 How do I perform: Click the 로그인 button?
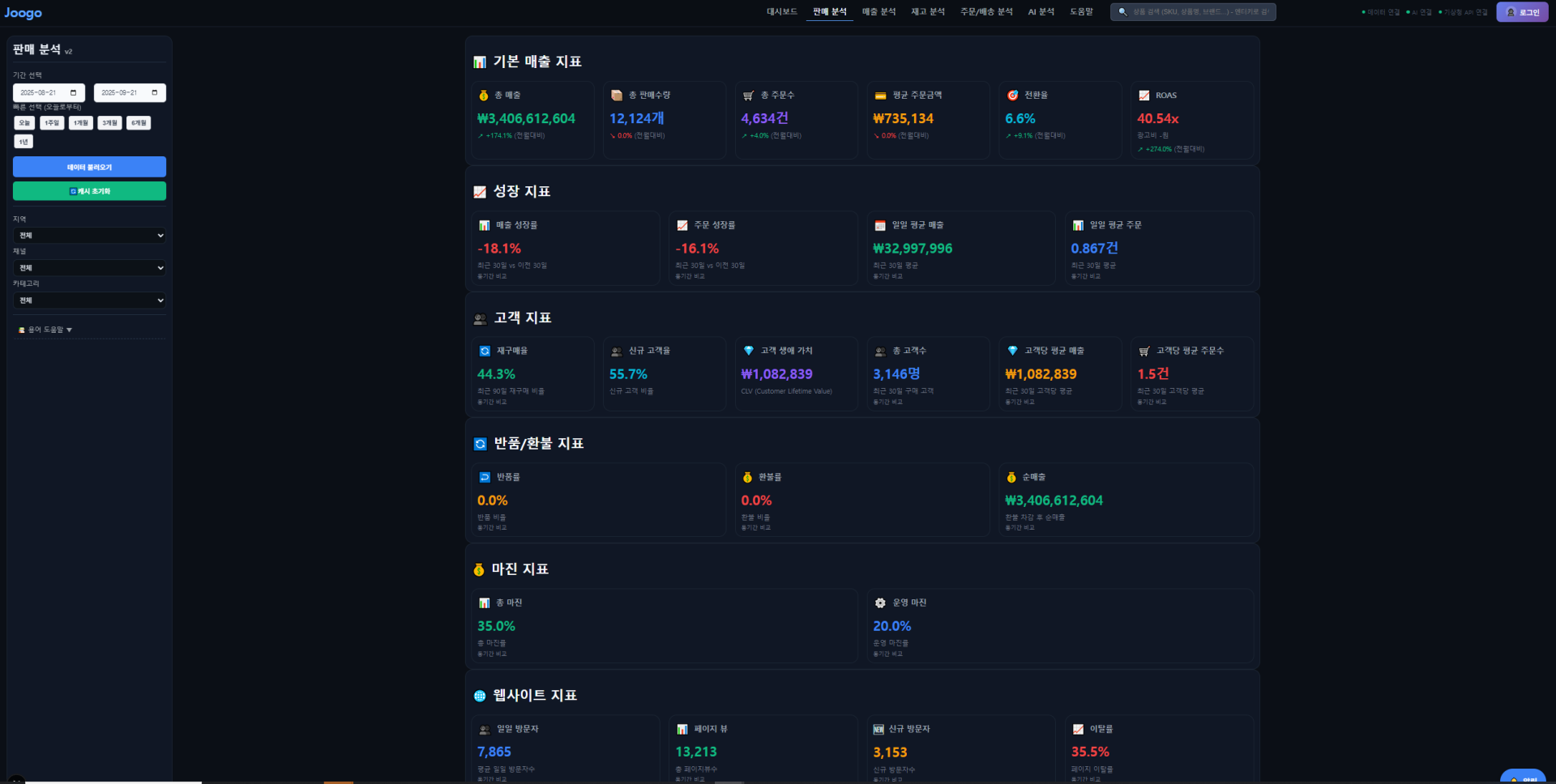tap(1522, 12)
